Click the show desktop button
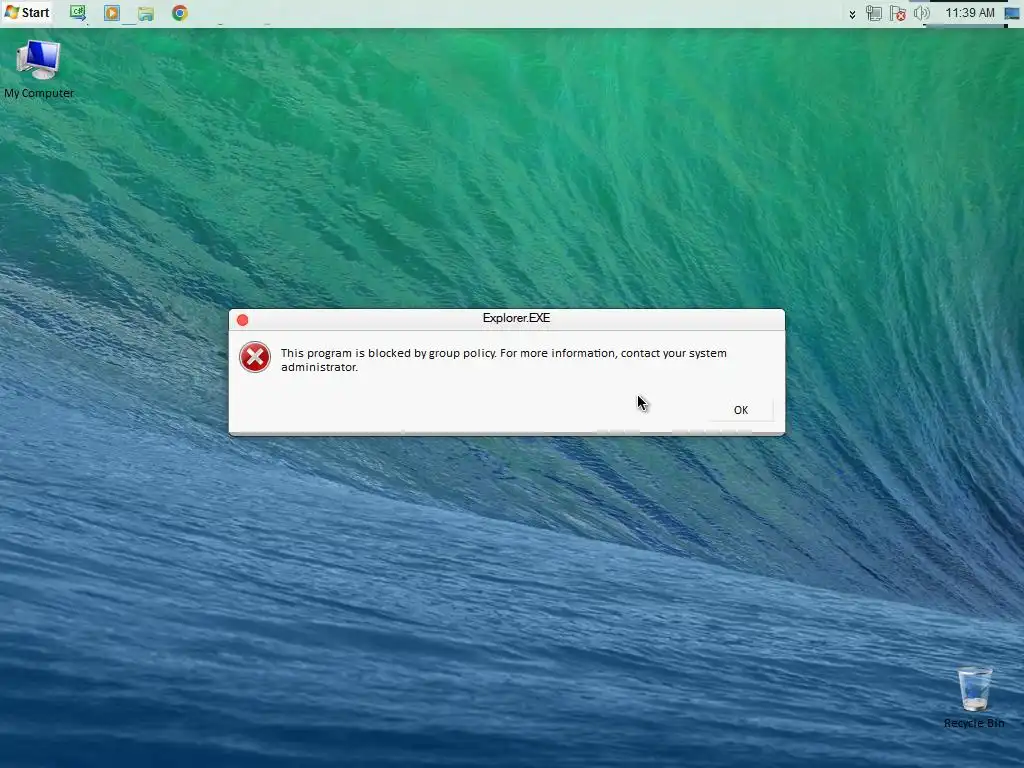The width and height of the screenshot is (1024, 768). [1012, 13]
